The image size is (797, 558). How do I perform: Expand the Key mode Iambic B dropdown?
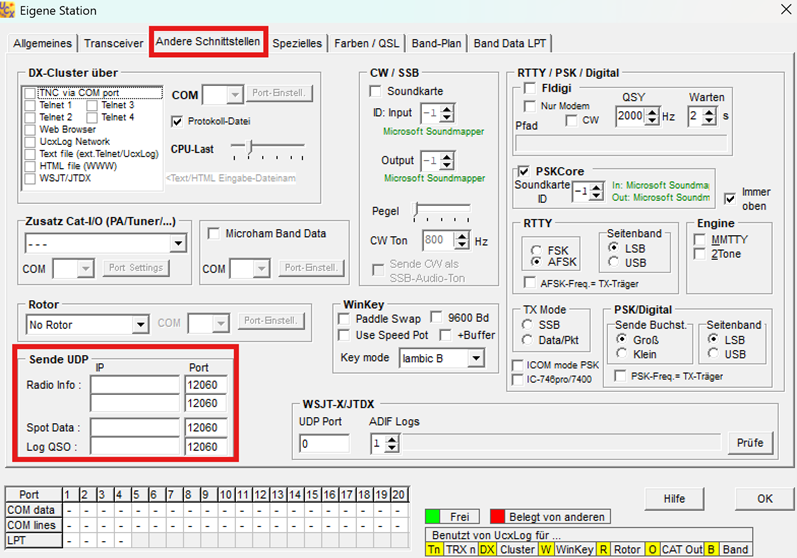click(x=475, y=358)
